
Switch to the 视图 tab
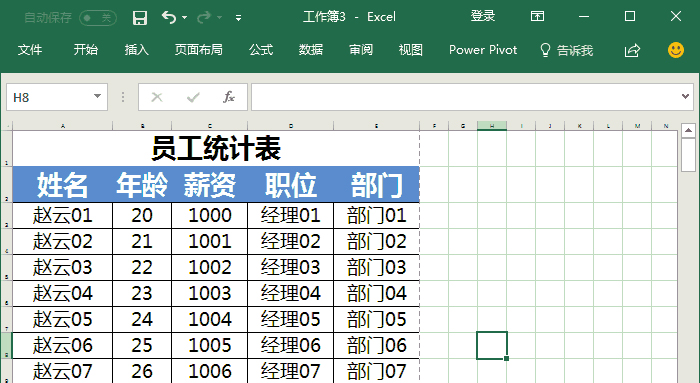point(410,50)
